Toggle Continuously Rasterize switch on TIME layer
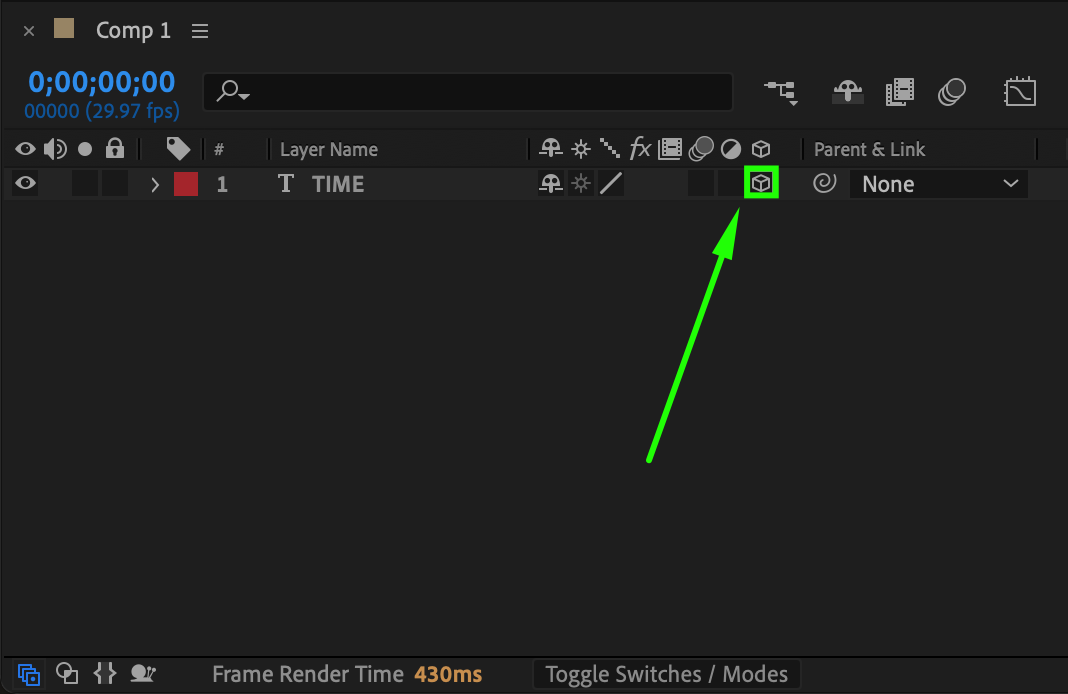The height and width of the screenshot is (694, 1068). 581,183
